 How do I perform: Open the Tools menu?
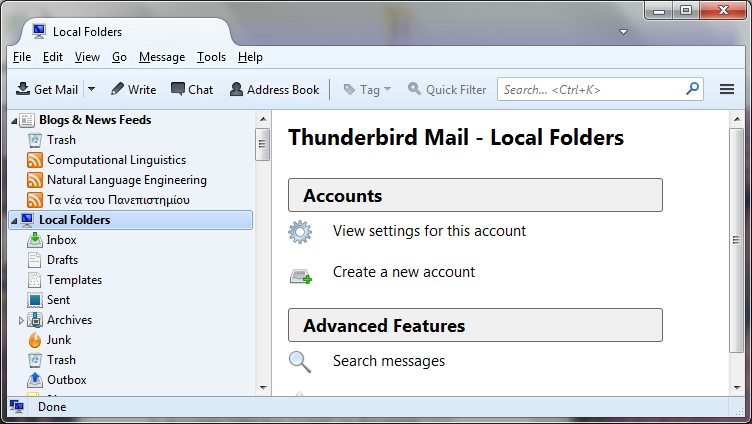point(212,57)
